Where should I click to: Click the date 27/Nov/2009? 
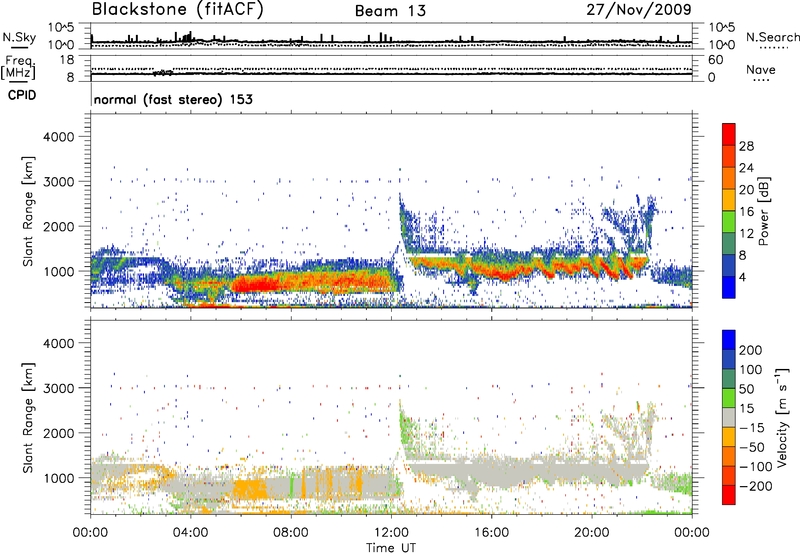639,9
